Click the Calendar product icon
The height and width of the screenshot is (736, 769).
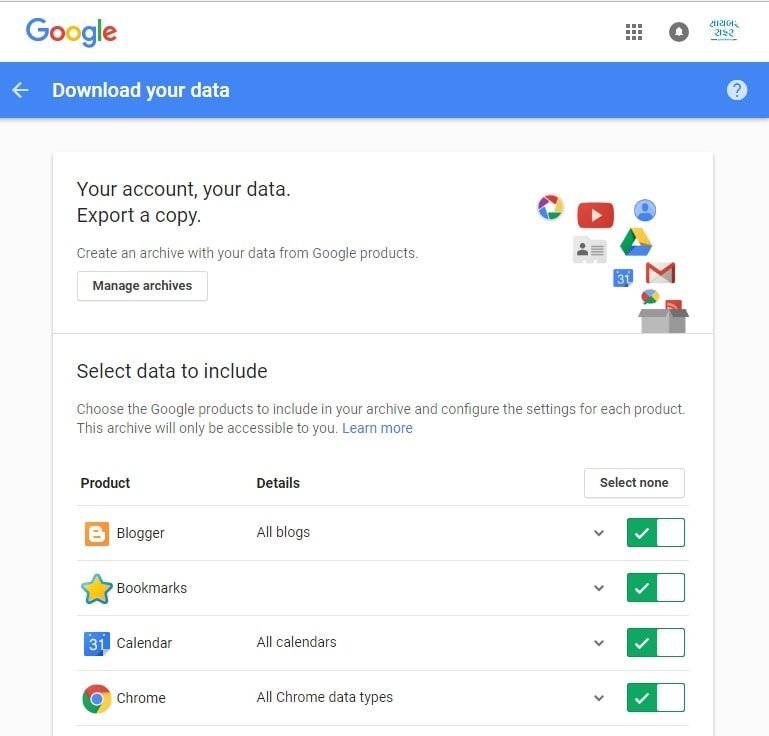pos(96,643)
